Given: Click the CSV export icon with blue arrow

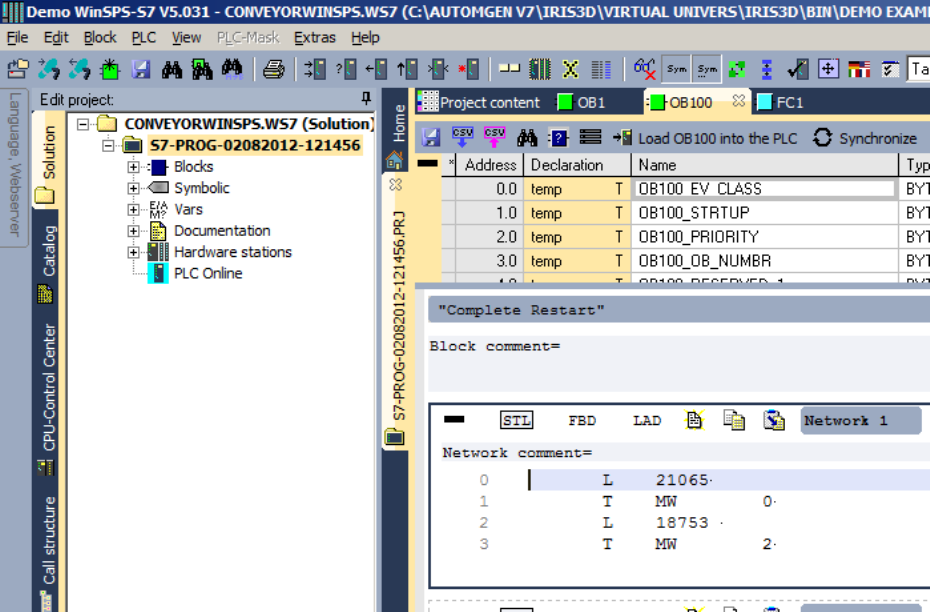Looking at the screenshot, I should 463,138.
